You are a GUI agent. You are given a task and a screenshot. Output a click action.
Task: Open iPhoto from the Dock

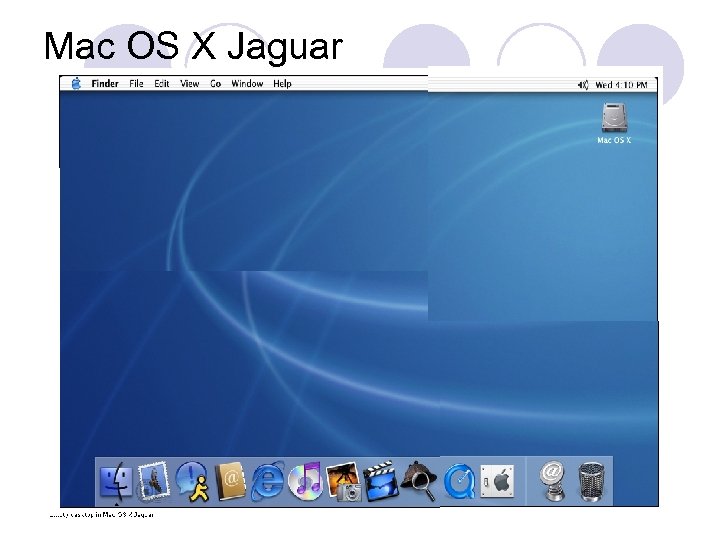point(343,482)
